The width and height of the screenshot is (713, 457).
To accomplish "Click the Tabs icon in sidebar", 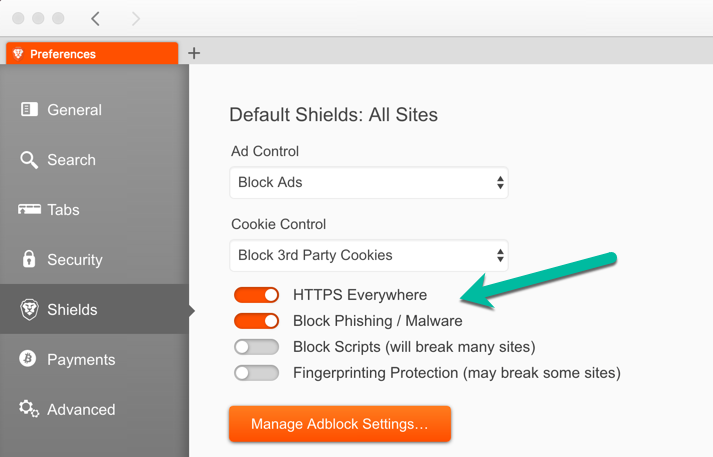I will (29, 209).
